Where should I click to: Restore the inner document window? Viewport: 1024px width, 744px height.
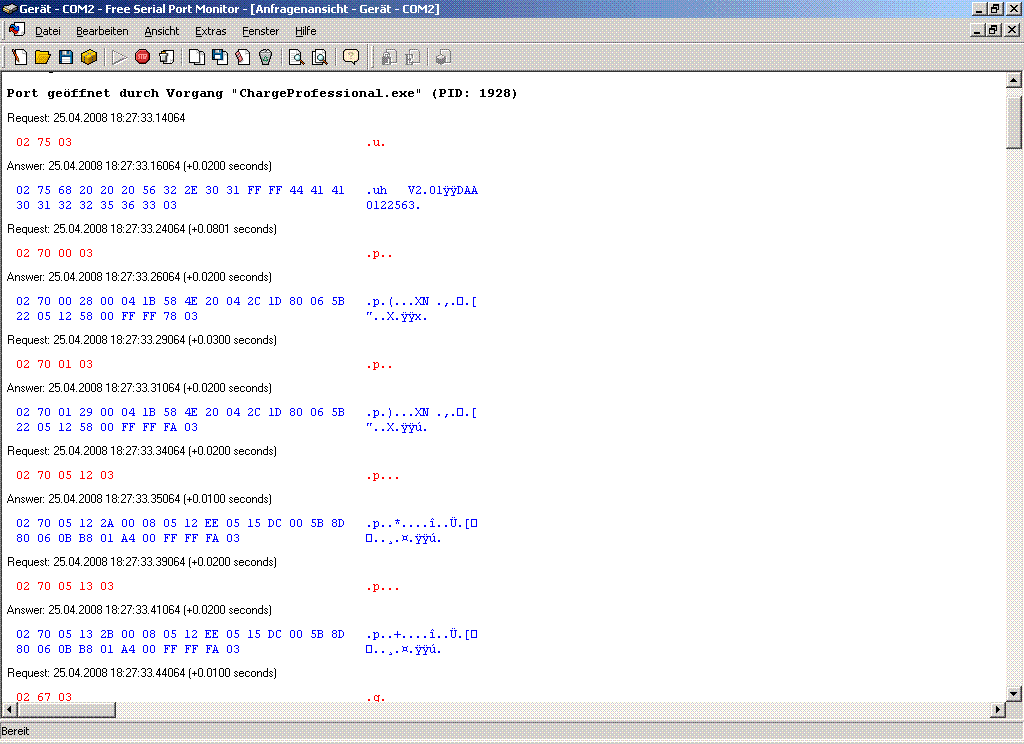coord(993,30)
